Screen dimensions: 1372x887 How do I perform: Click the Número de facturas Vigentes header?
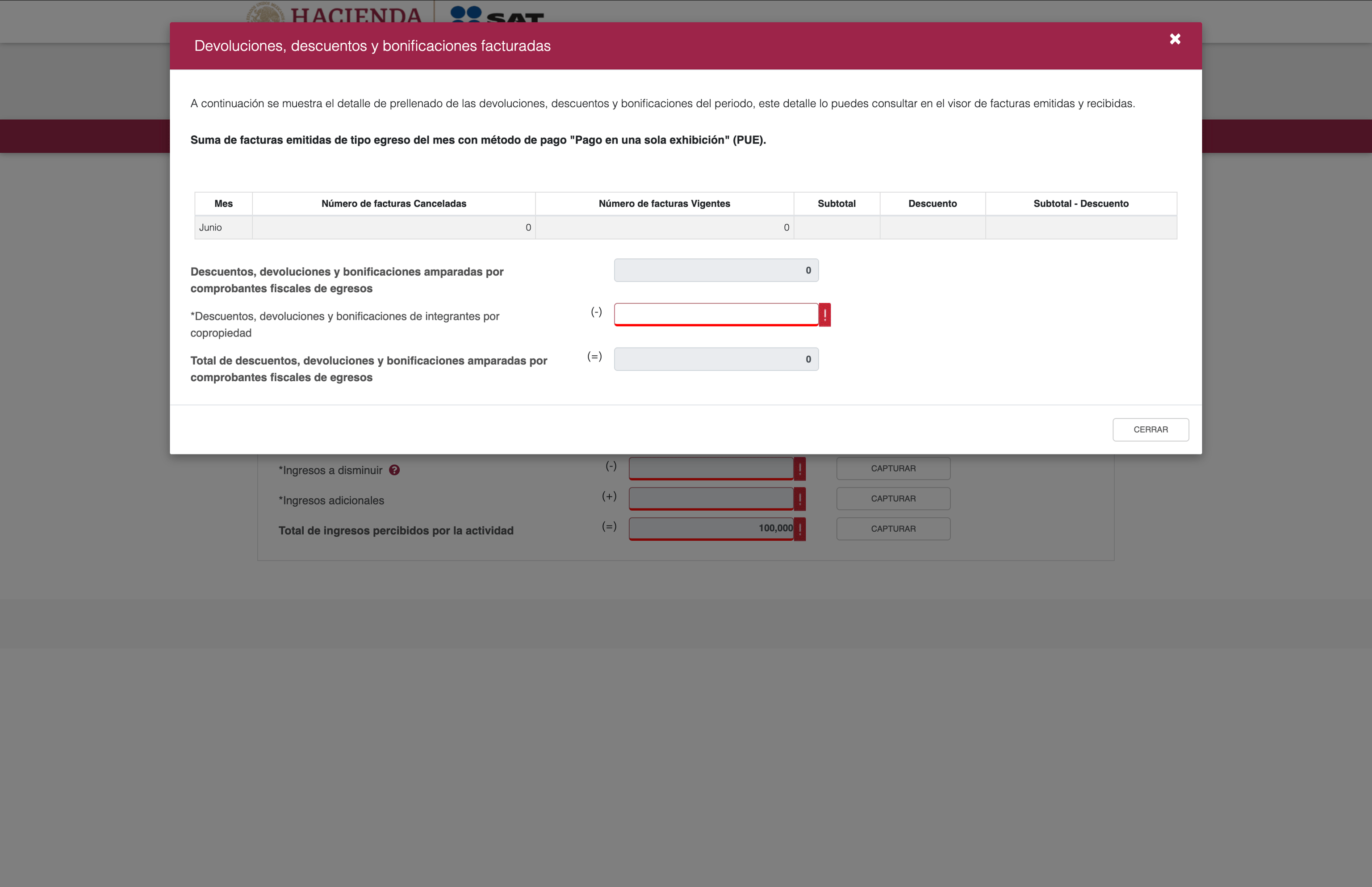click(x=664, y=204)
